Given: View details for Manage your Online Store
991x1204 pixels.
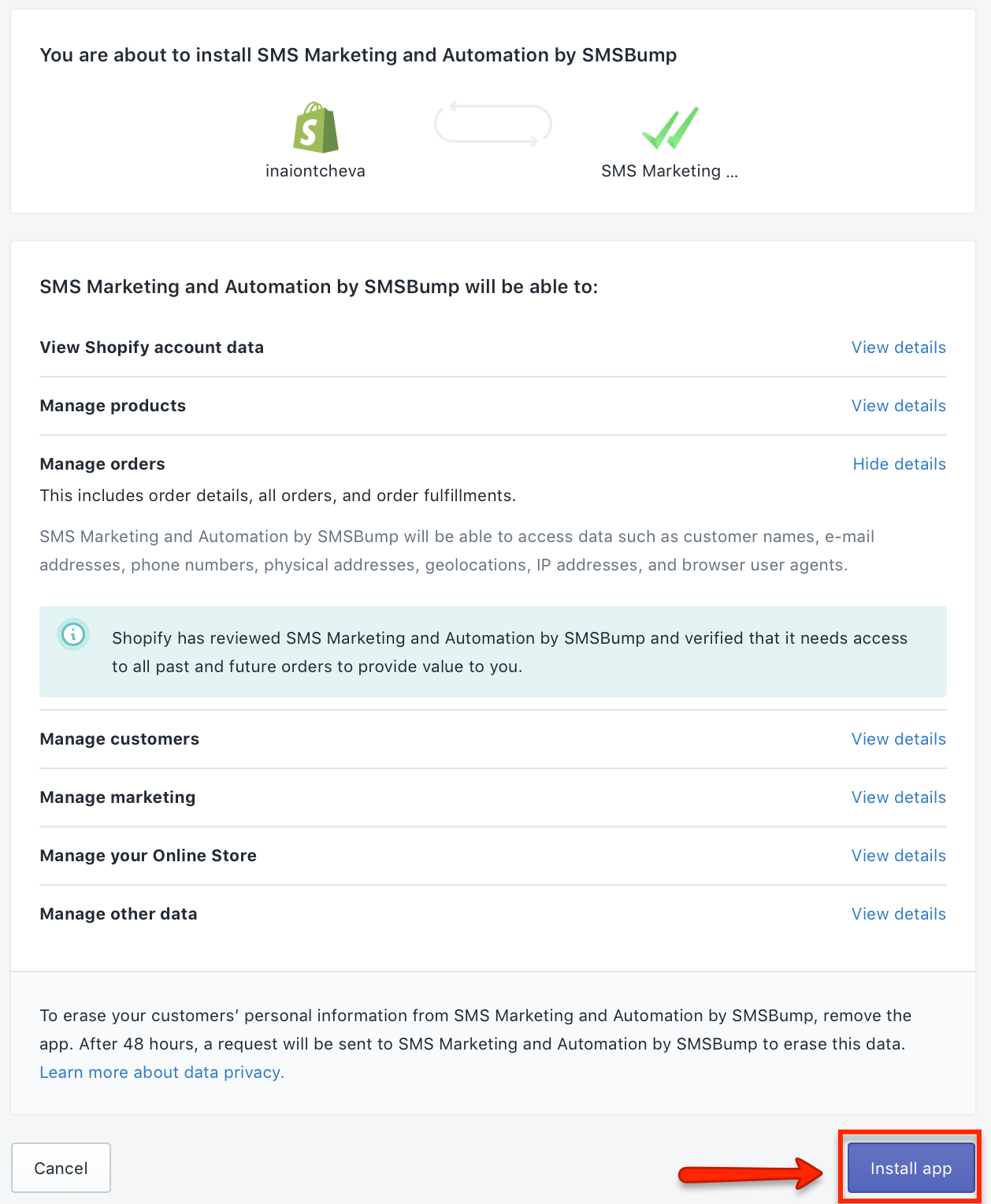Looking at the screenshot, I should point(898,856).
